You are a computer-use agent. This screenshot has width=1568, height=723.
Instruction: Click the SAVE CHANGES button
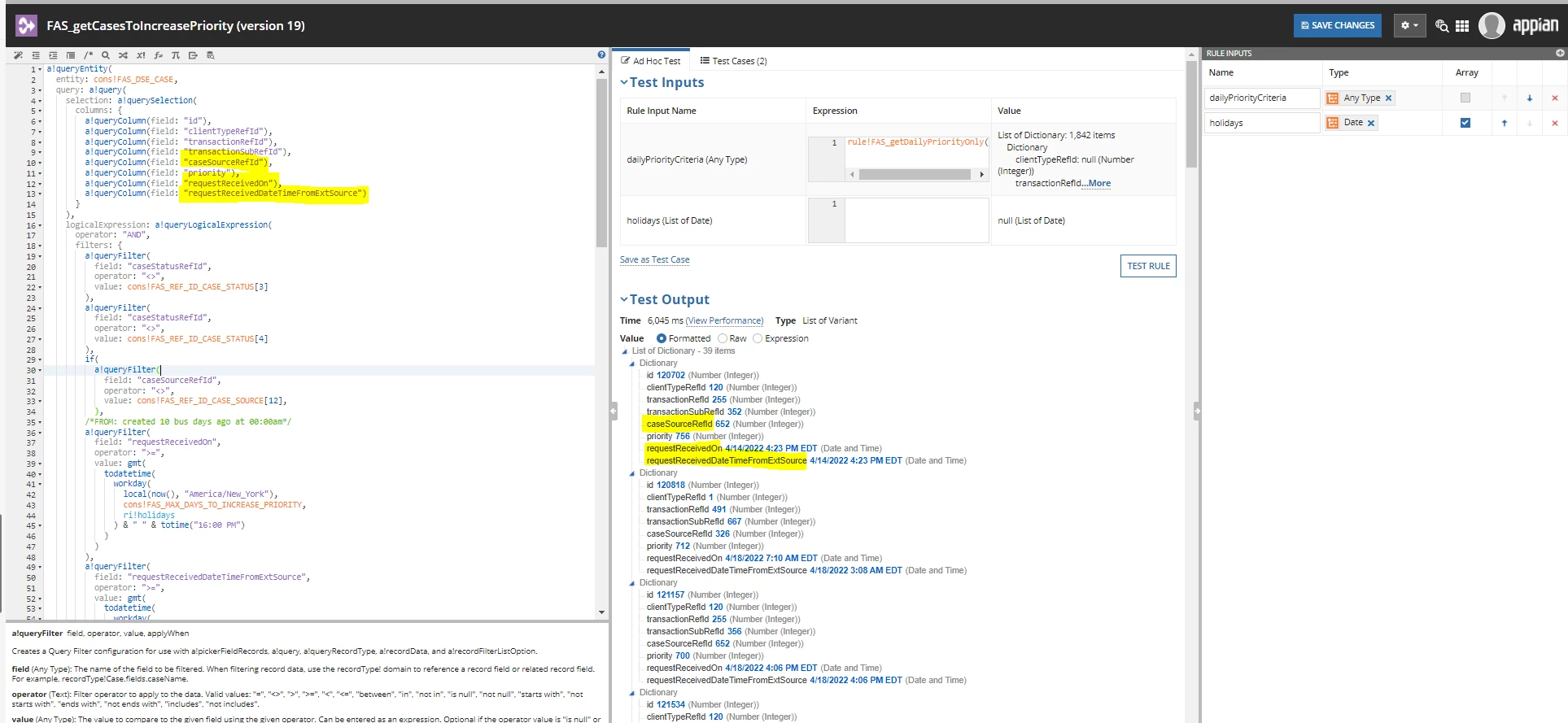(x=1338, y=25)
